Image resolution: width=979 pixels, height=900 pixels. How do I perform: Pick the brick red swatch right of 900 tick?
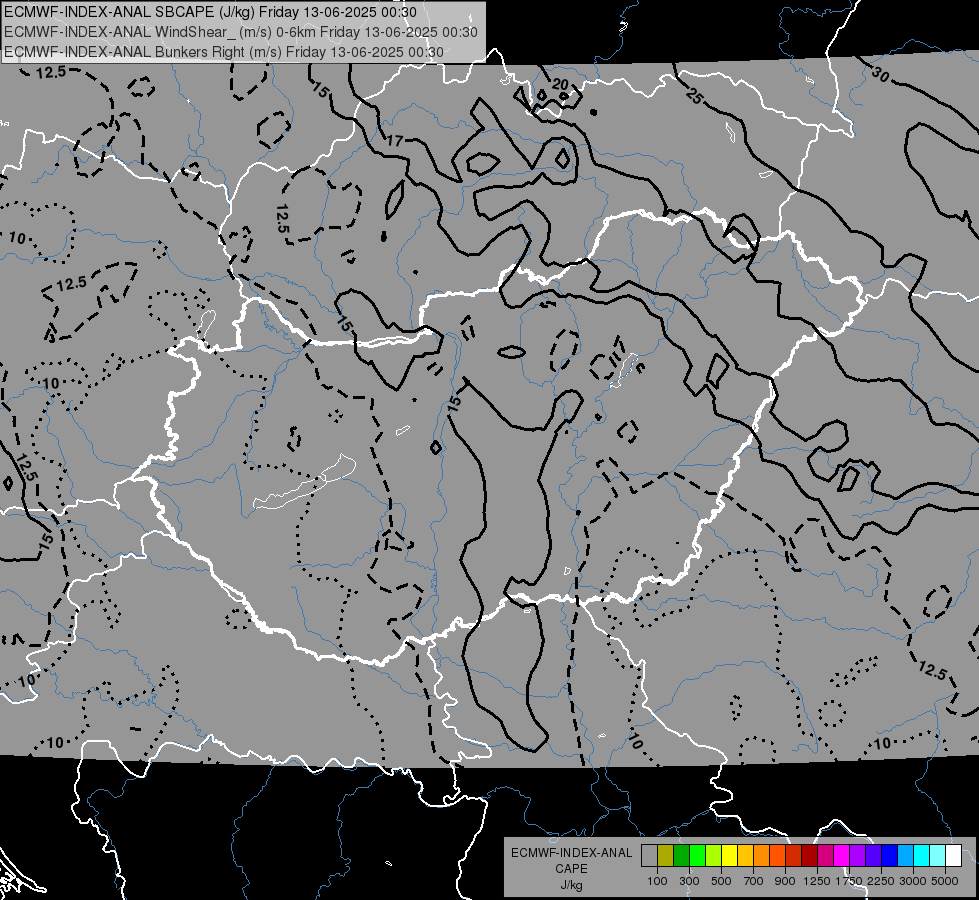(794, 856)
